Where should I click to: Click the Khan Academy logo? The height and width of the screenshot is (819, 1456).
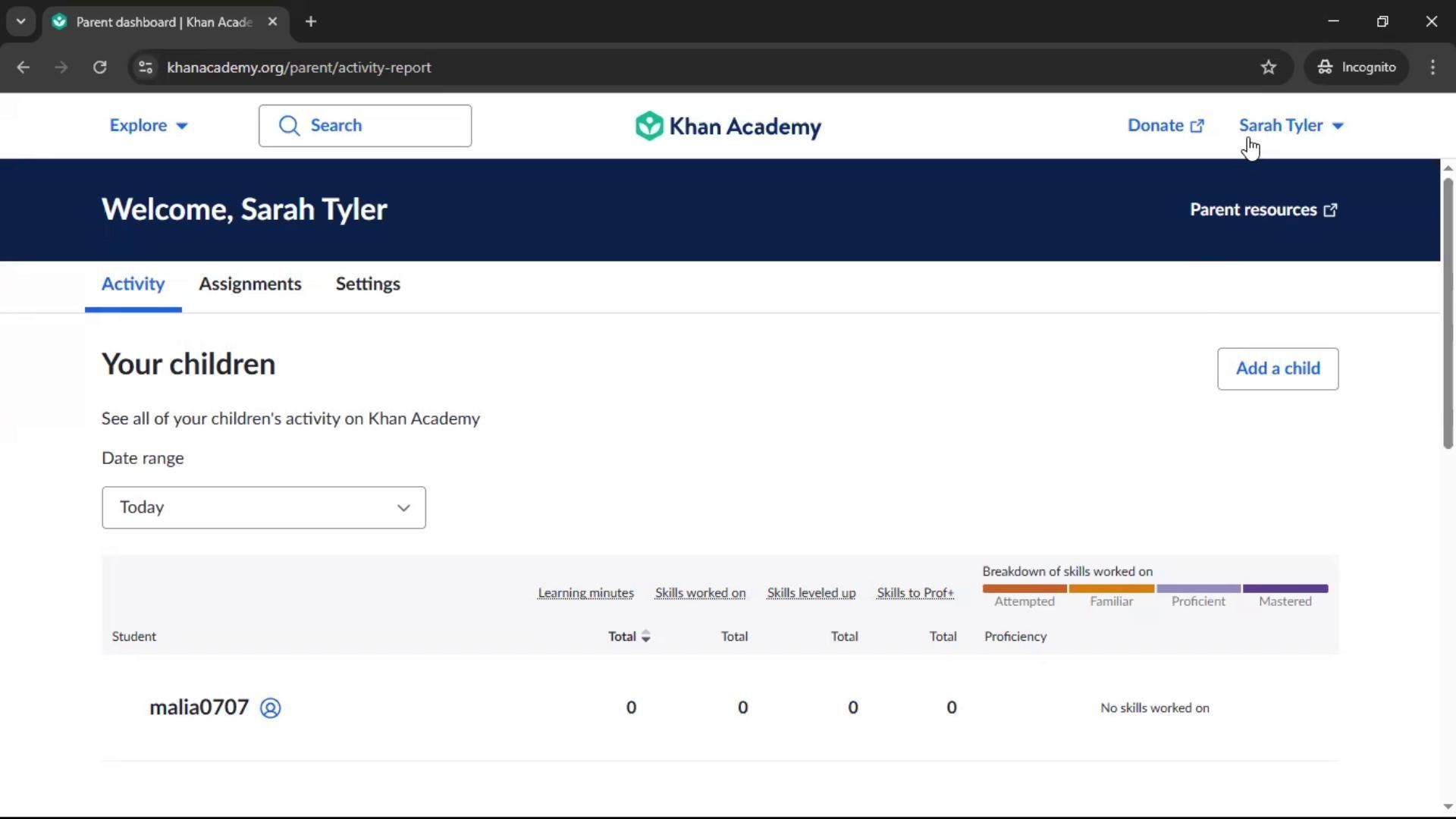click(x=728, y=126)
